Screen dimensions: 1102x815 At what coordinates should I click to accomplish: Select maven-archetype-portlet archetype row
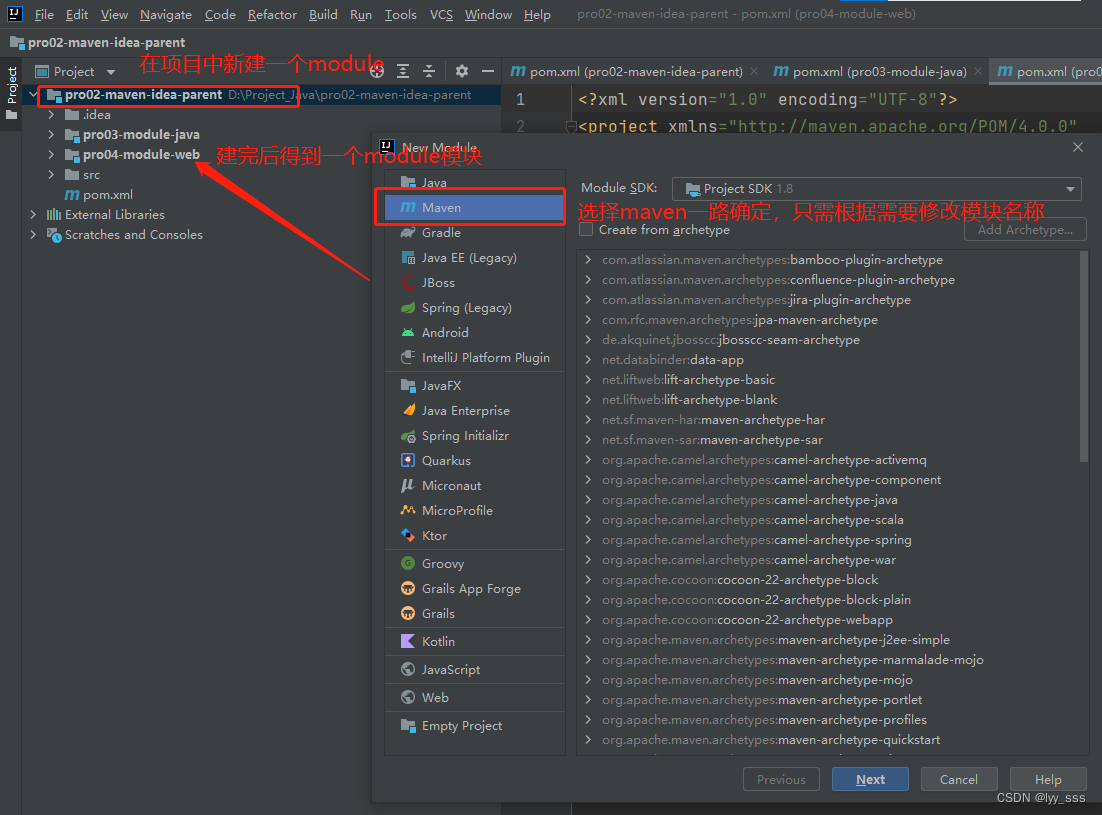coord(827,700)
